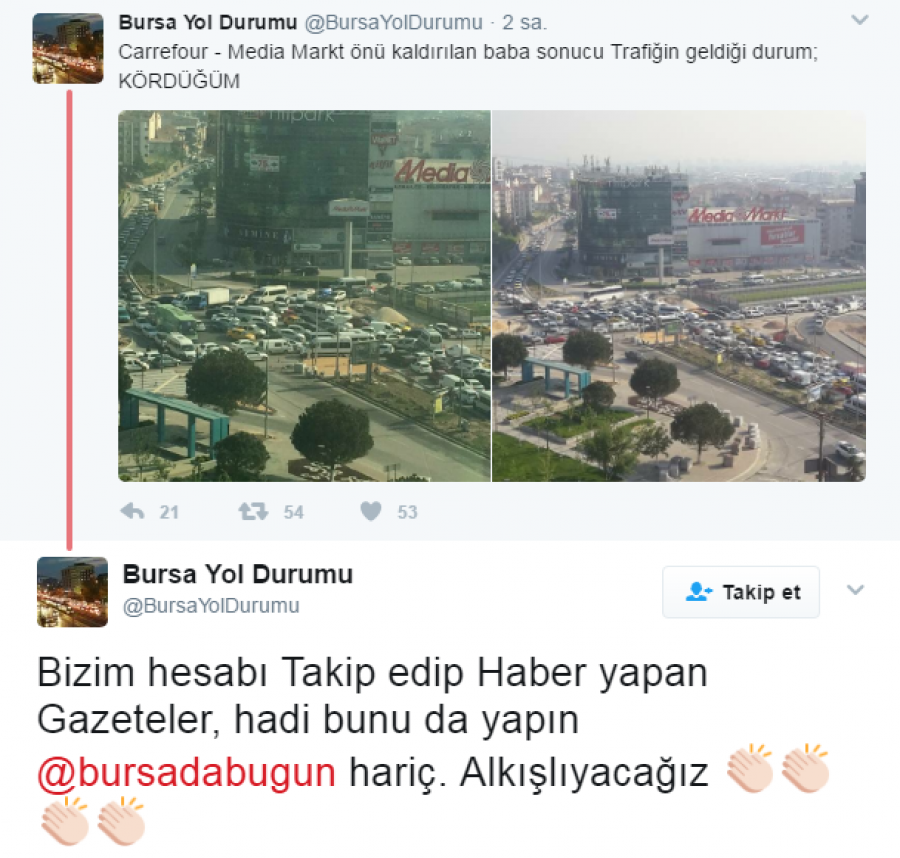
Task: Open the '2 sa.' timestamp link
Action: (x=524, y=22)
